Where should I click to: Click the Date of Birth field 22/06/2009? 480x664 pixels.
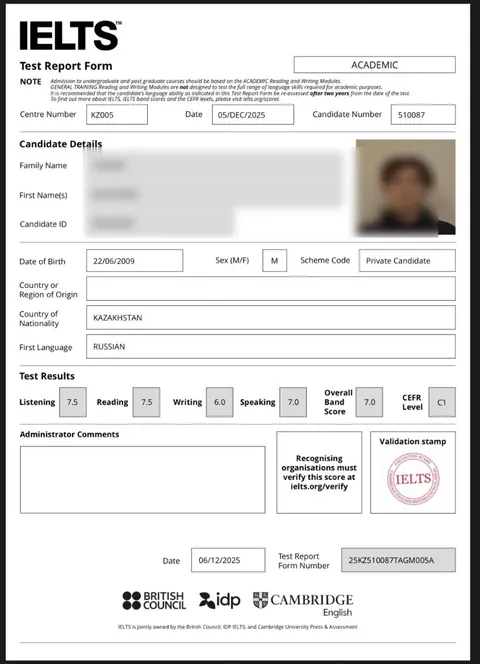click(135, 260)
